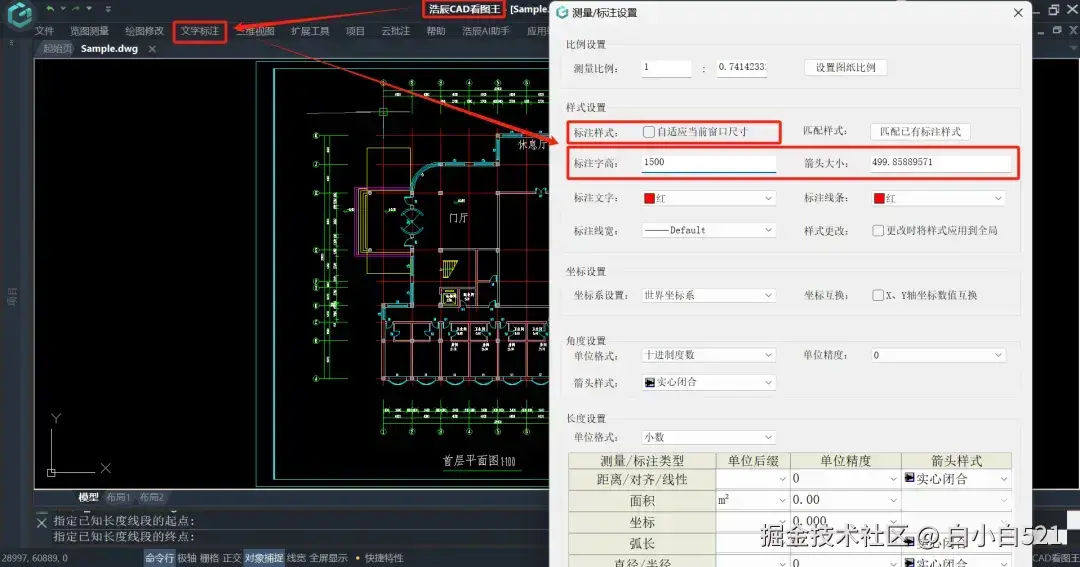
Task: Open 距离/对齐/线性 arrow style dropdown
Action: click(957, 479)
